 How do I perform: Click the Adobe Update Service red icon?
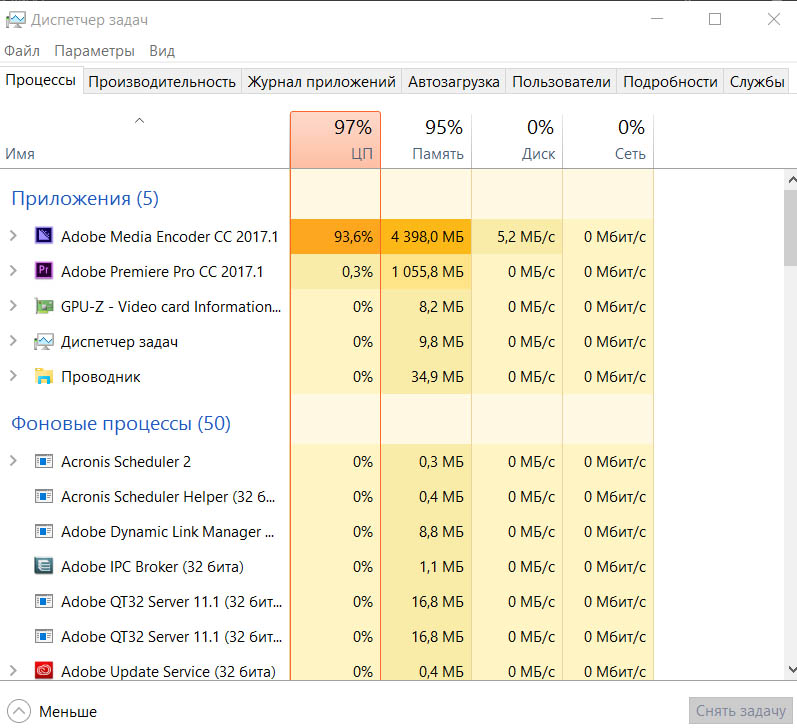pos(44,671)
